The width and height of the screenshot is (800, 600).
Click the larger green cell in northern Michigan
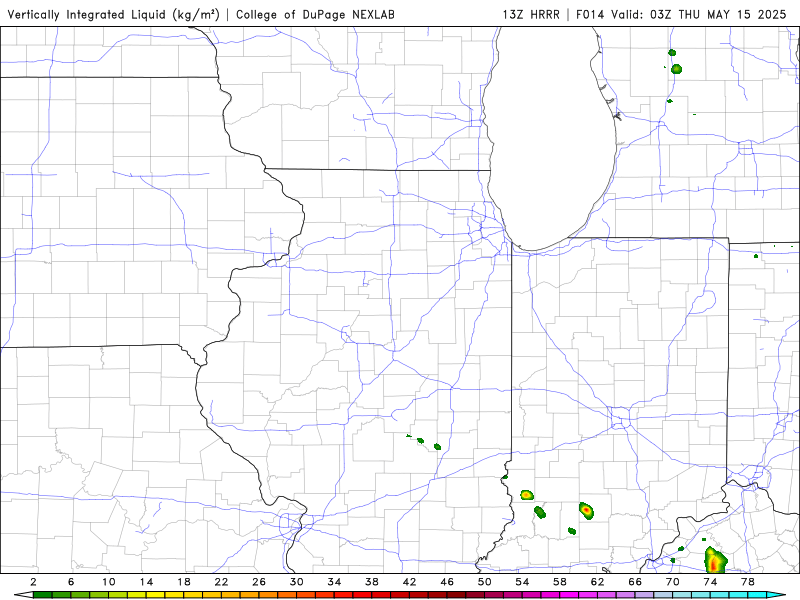click(677, 69)
